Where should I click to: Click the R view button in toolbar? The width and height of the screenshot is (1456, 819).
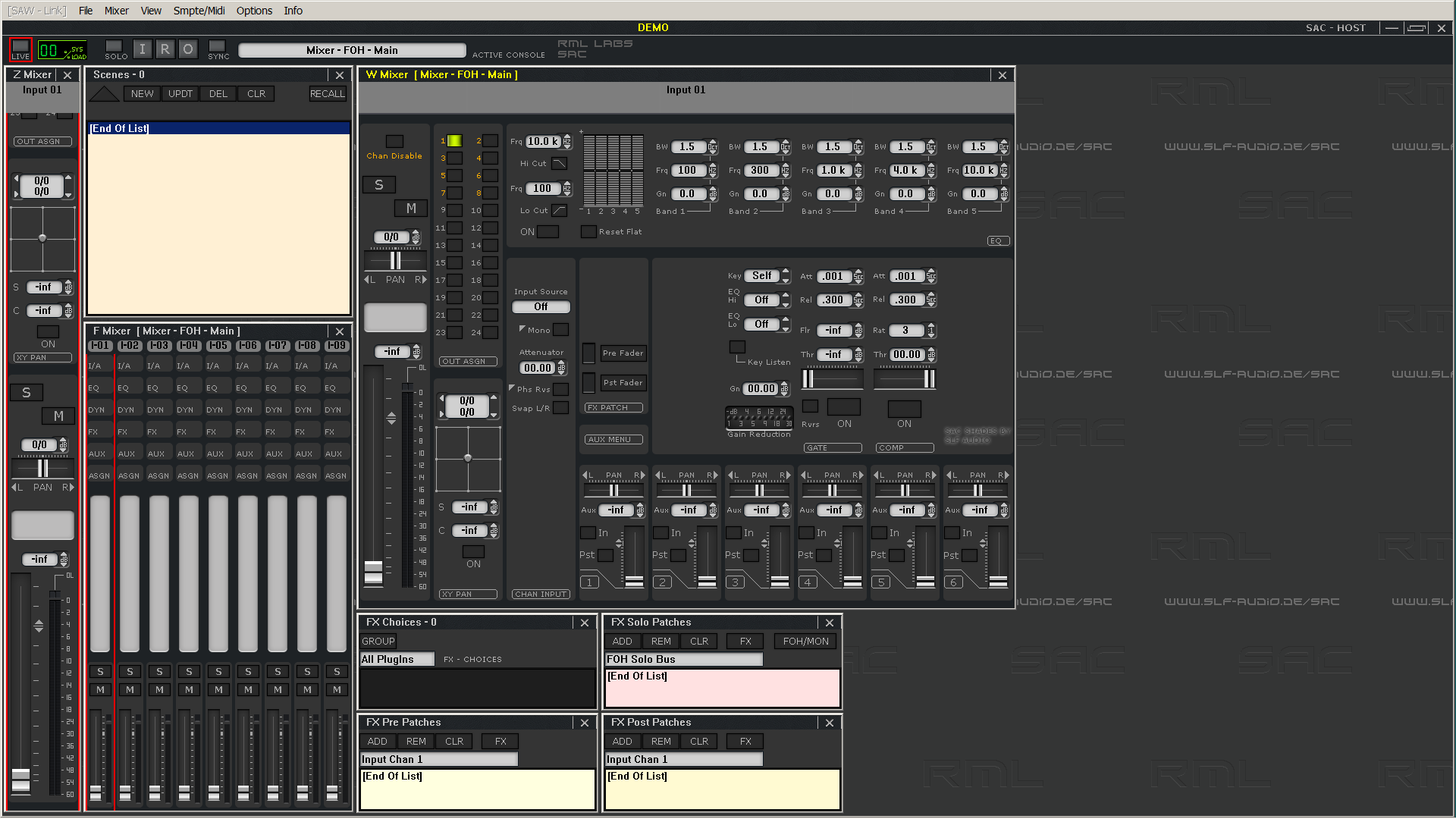click(165, 50)
